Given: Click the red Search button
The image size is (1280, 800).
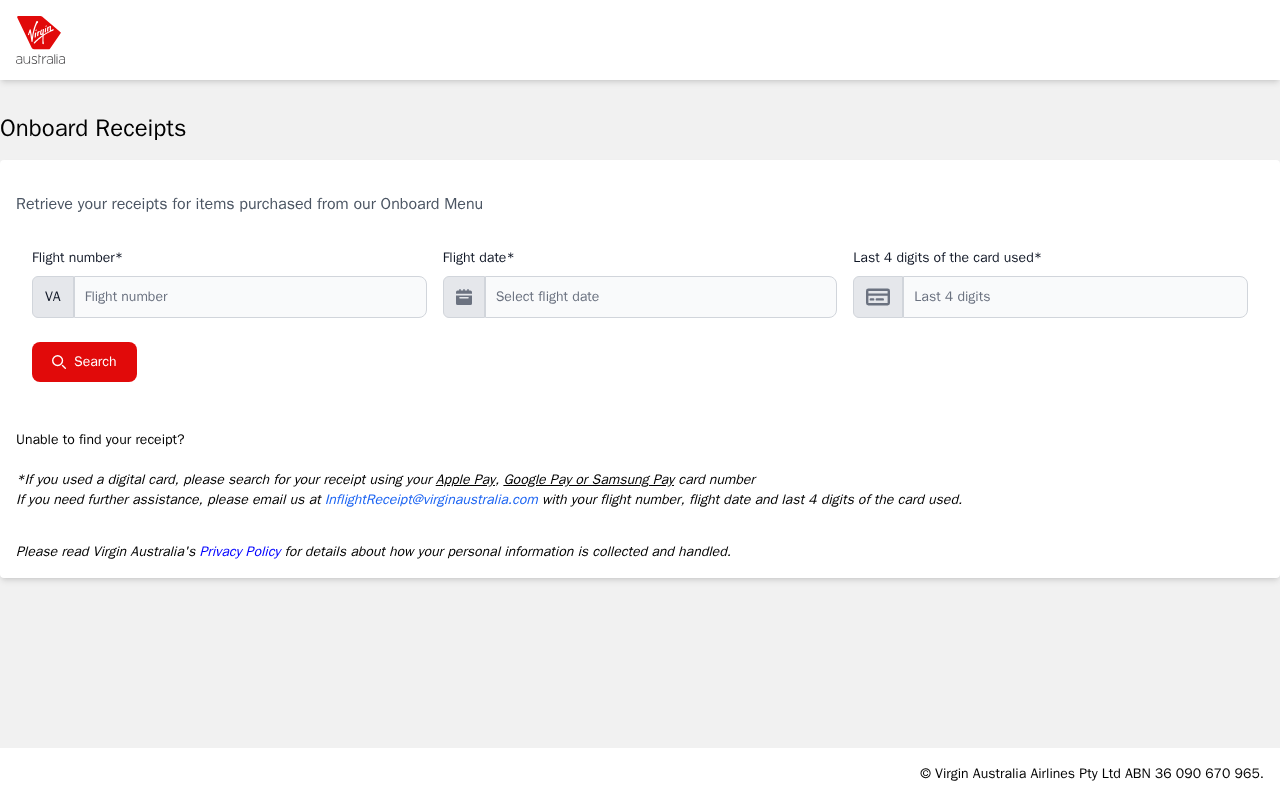Looking at the screenshot, I should (84, 362).
